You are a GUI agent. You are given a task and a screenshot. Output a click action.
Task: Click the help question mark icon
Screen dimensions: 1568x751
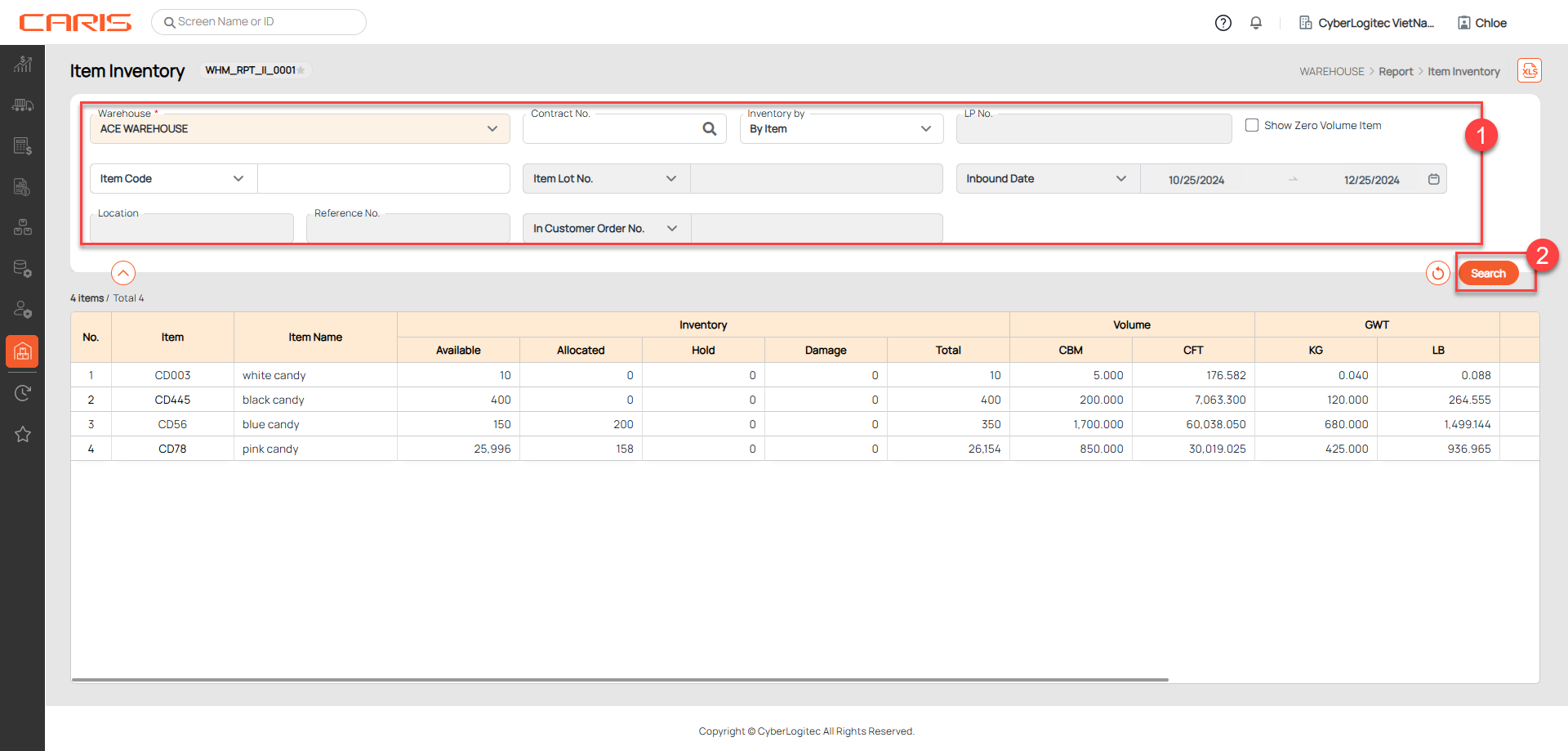1223,23
